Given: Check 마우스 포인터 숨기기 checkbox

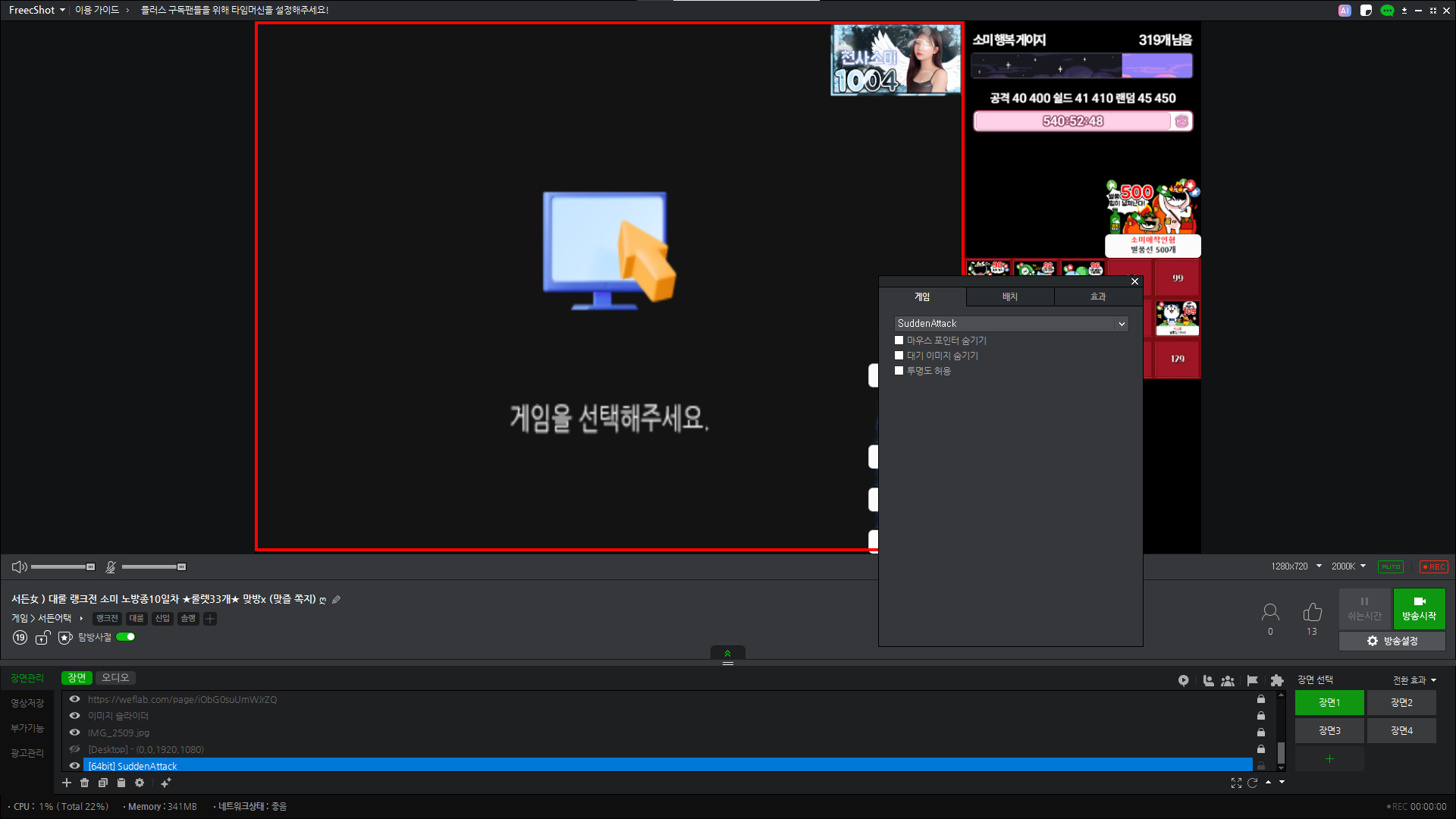Looking at the screenshot, I should pos(899,340).
